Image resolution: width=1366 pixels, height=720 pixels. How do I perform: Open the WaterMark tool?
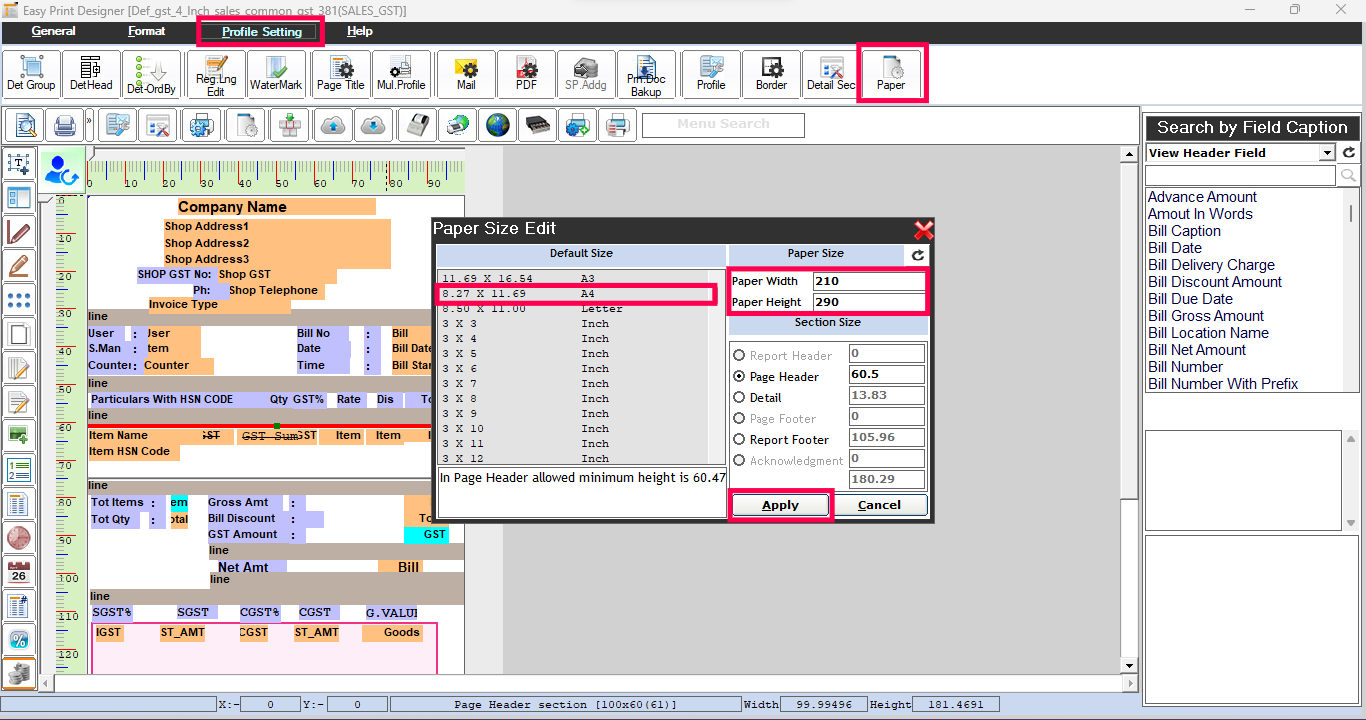pyautogui.click(x=276, y=74)
